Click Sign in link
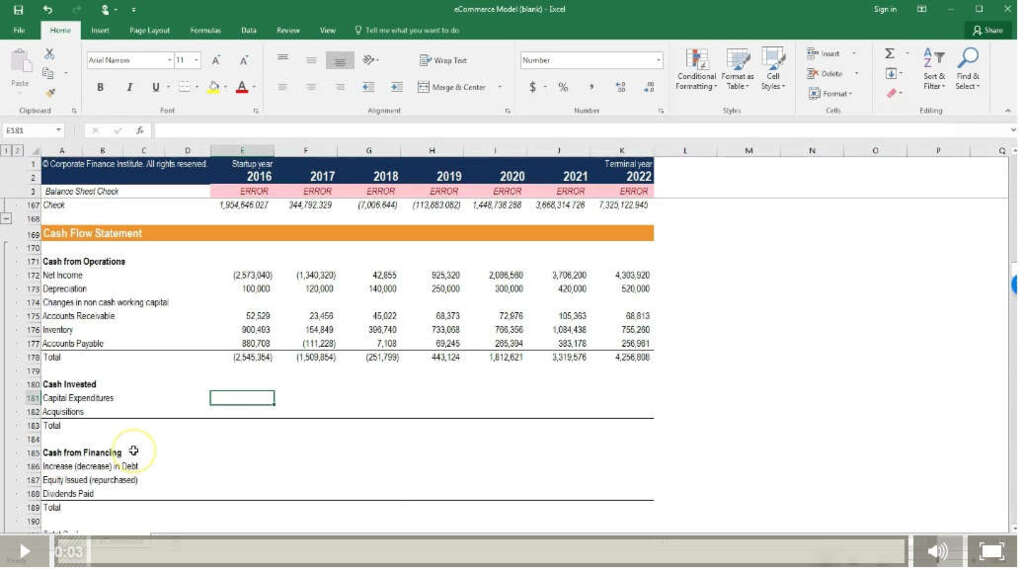 coord(885,9)
